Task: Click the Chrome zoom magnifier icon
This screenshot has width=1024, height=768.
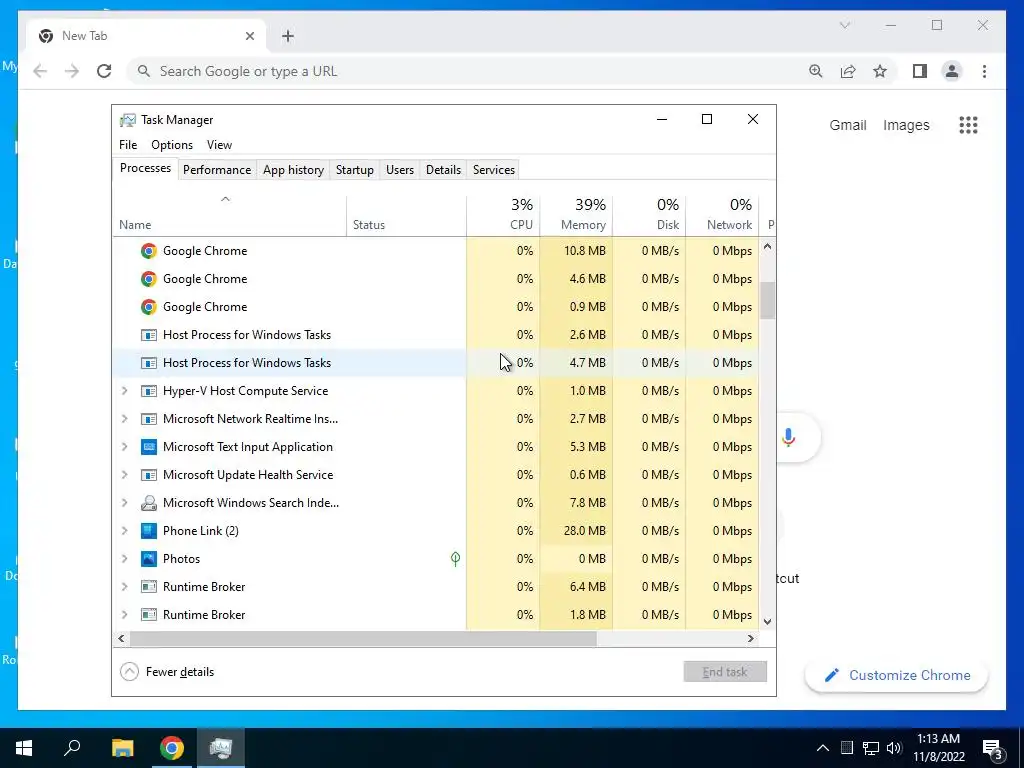Action: [816, 71]
